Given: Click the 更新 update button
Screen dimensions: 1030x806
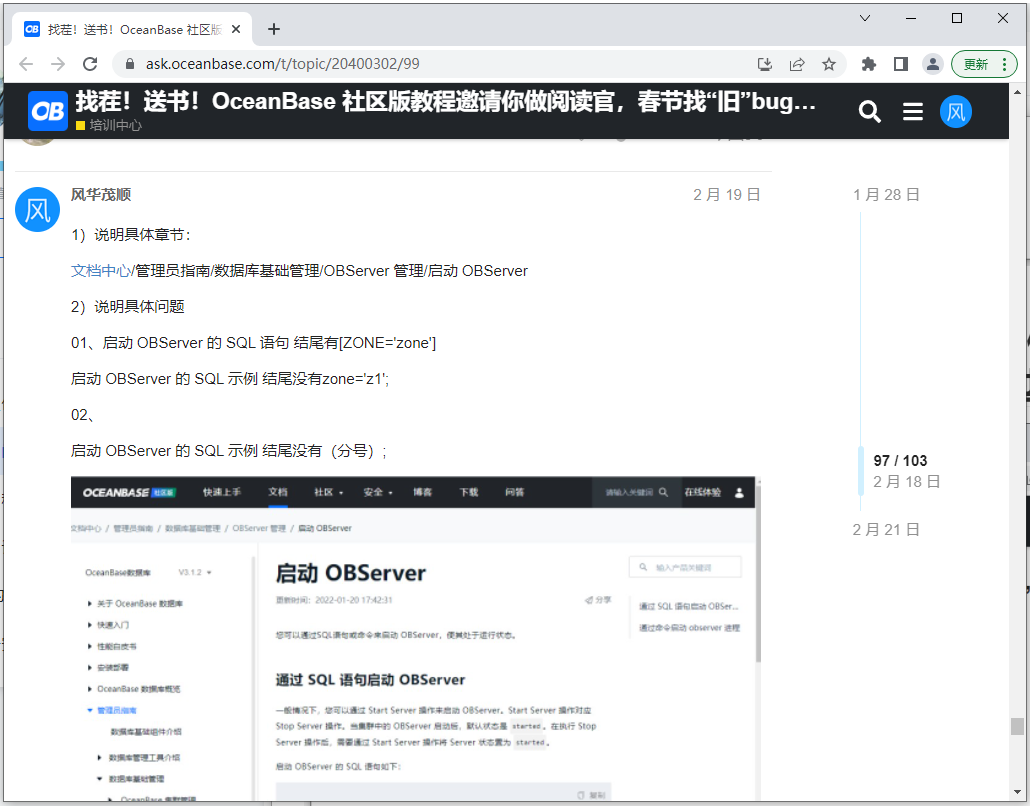Looking at the screenshot, I should pos(976,64).
